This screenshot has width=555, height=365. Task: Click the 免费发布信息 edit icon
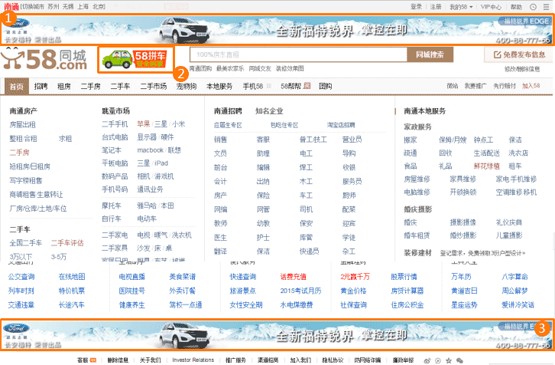point(497,55)
